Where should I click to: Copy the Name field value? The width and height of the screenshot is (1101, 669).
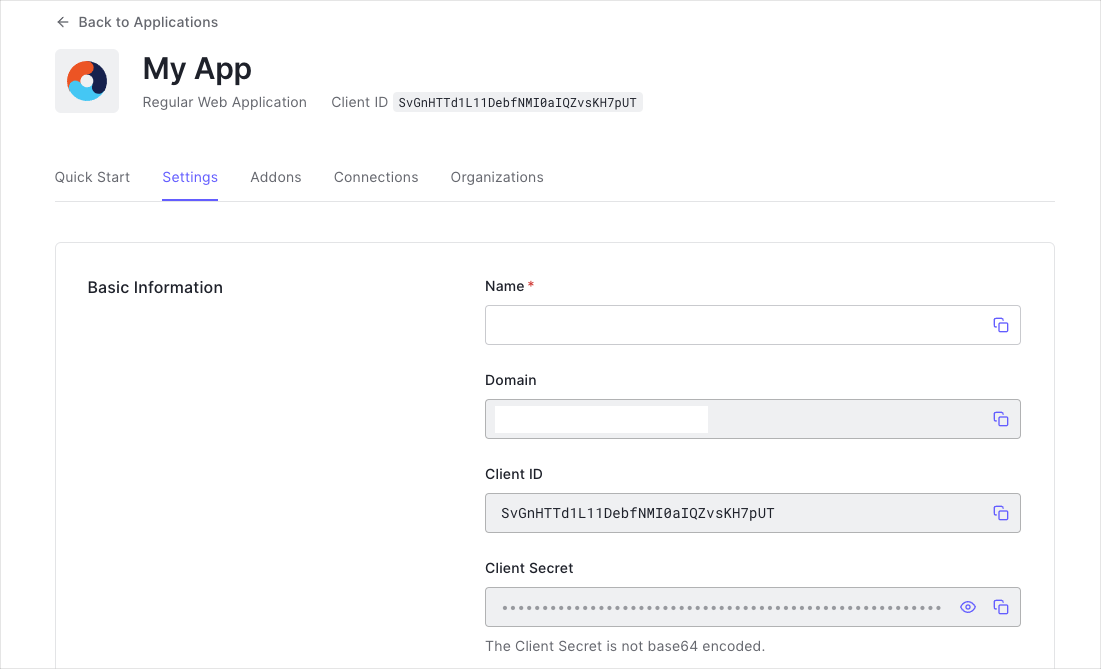(x=1001, y=324)
